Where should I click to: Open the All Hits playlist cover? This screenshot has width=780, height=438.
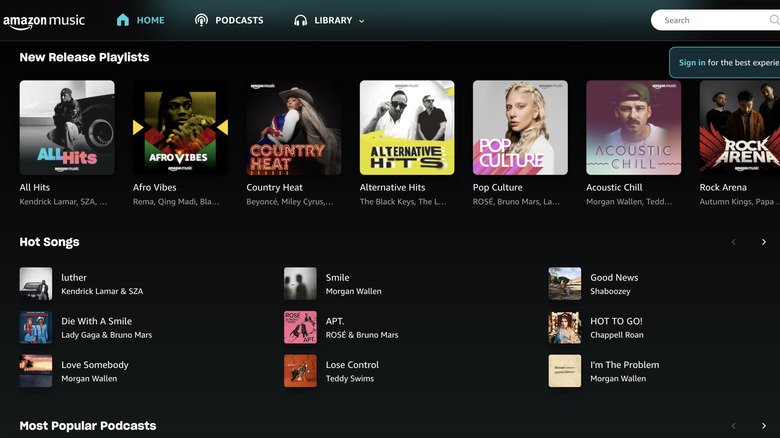pos(67,128)
